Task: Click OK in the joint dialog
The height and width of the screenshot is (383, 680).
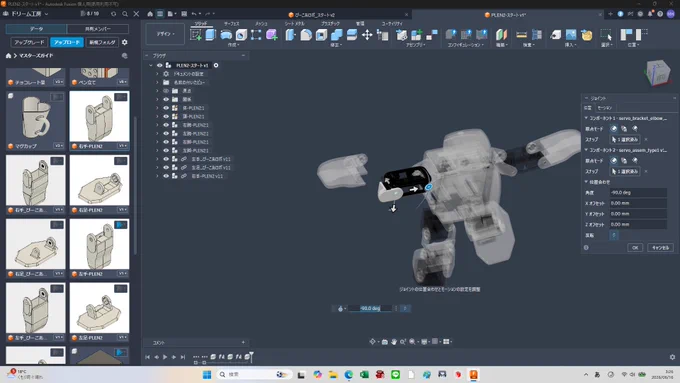Action: coord(635,248)
